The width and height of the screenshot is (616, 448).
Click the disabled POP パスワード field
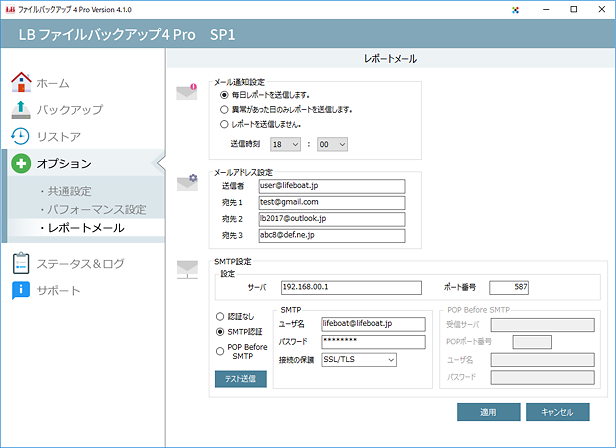543,378
